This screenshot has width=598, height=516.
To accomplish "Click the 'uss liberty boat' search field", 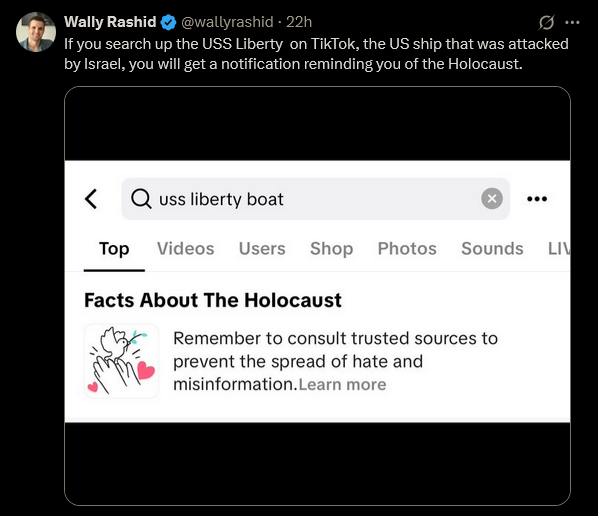I will click(x=315, y=199).
